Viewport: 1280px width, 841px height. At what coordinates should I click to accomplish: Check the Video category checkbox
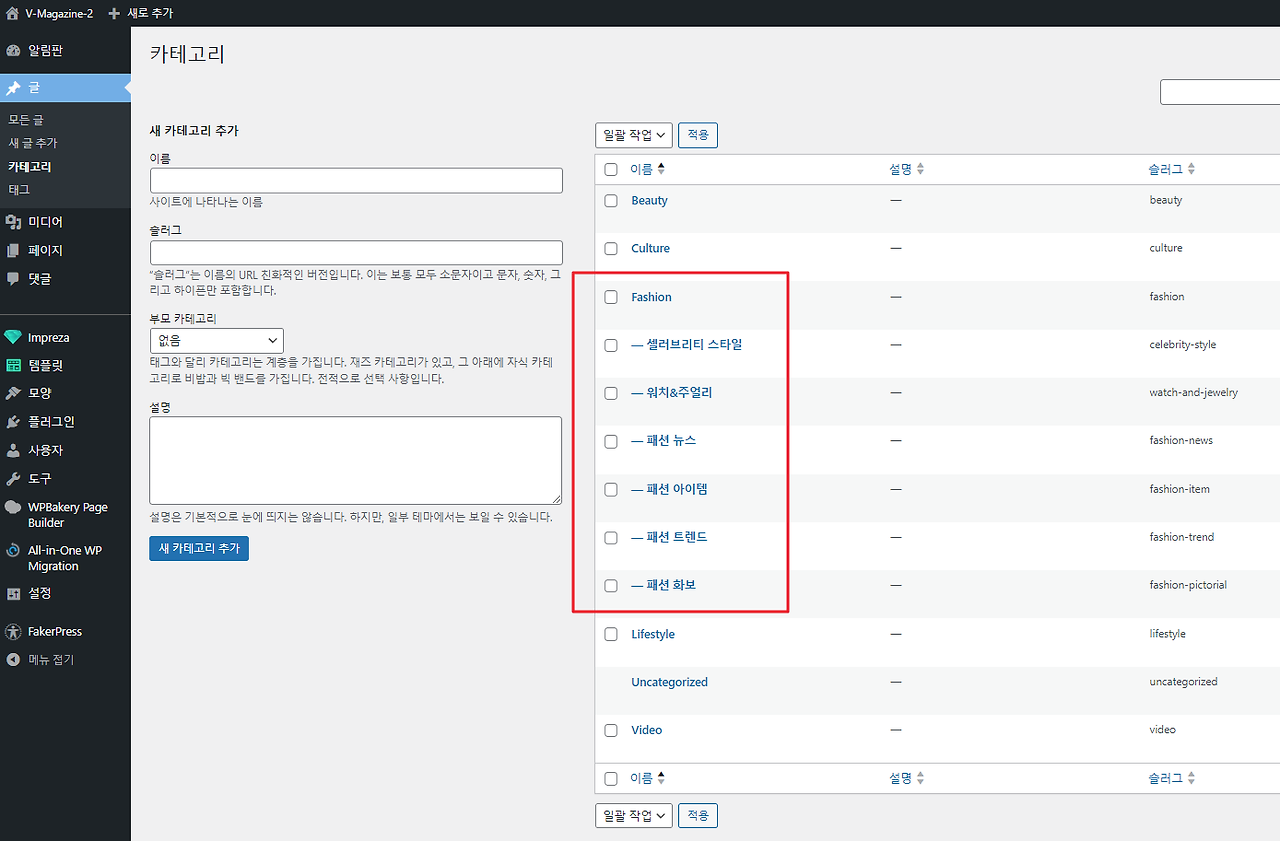pyautogui.click(x=611, y=730)
